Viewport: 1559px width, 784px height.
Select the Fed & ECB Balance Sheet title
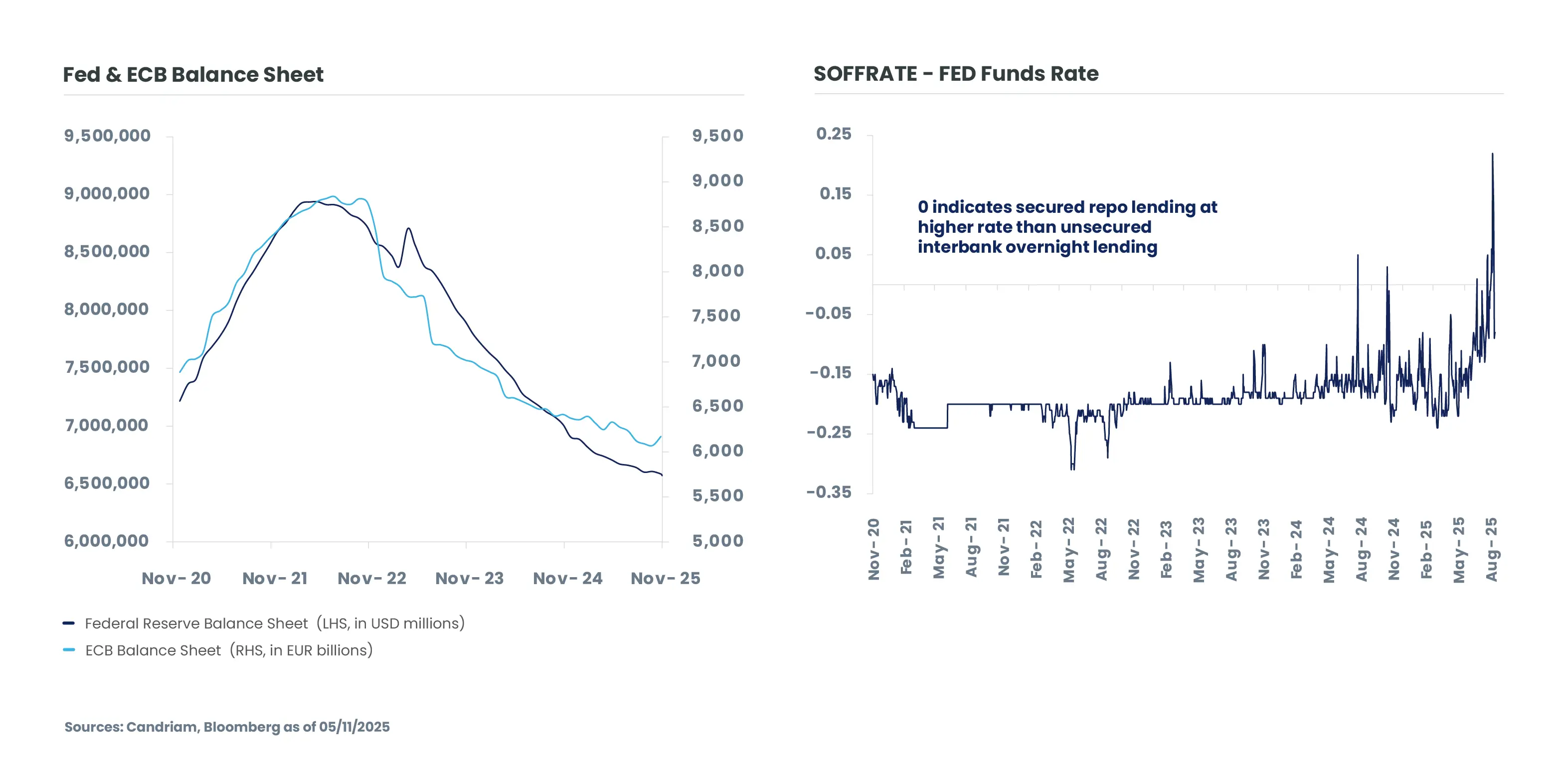(x=193, y=74)
